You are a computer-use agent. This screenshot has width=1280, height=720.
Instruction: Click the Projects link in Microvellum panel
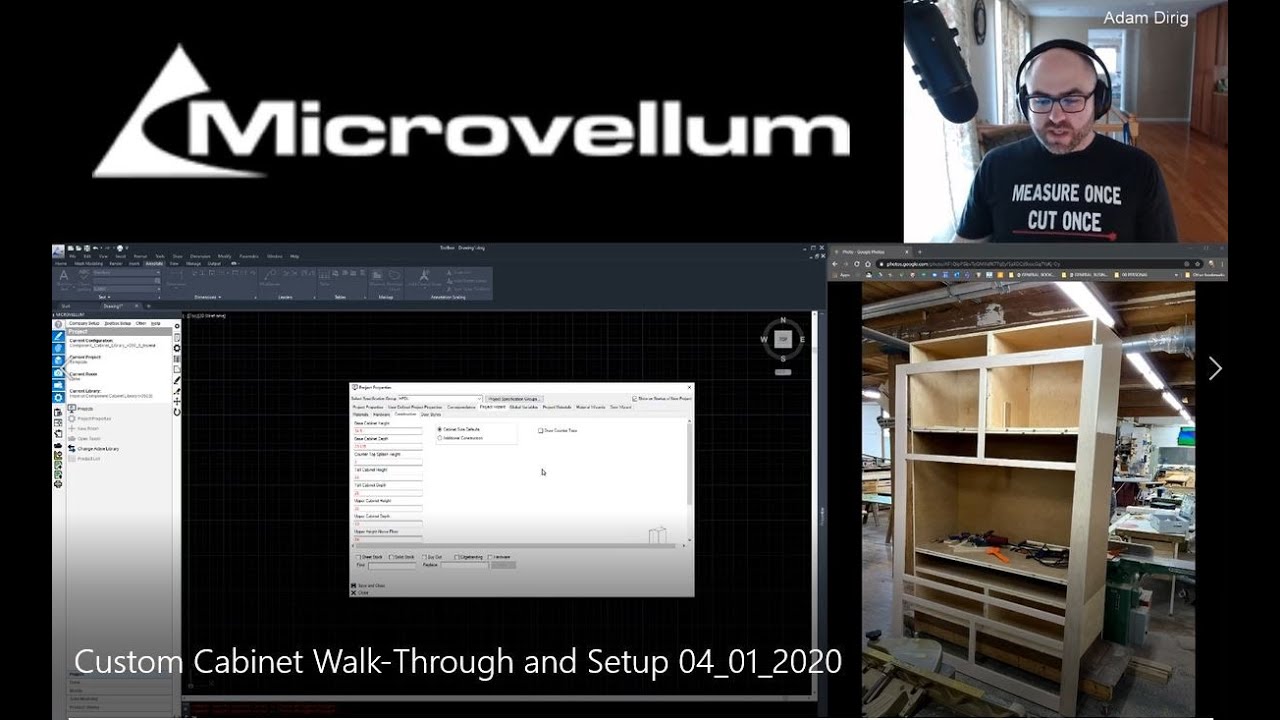(85, 409)
